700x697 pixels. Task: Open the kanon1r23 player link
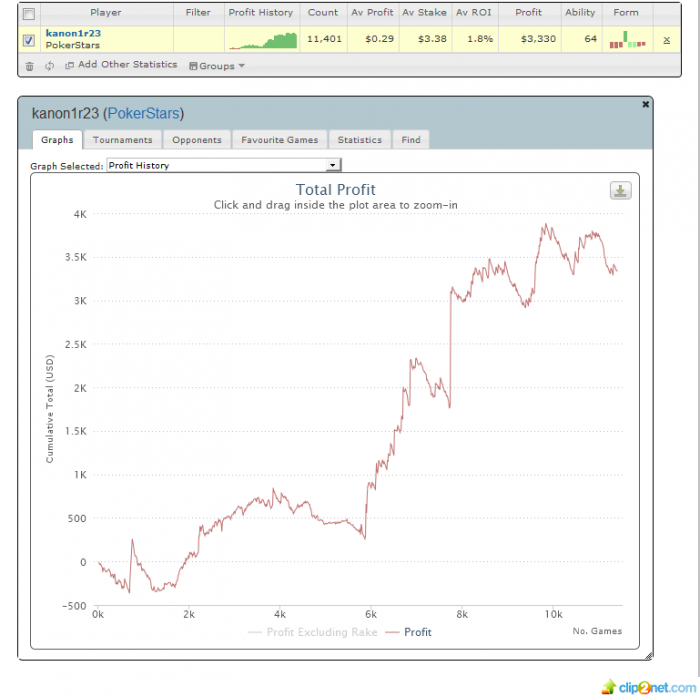tap(73, 33)
